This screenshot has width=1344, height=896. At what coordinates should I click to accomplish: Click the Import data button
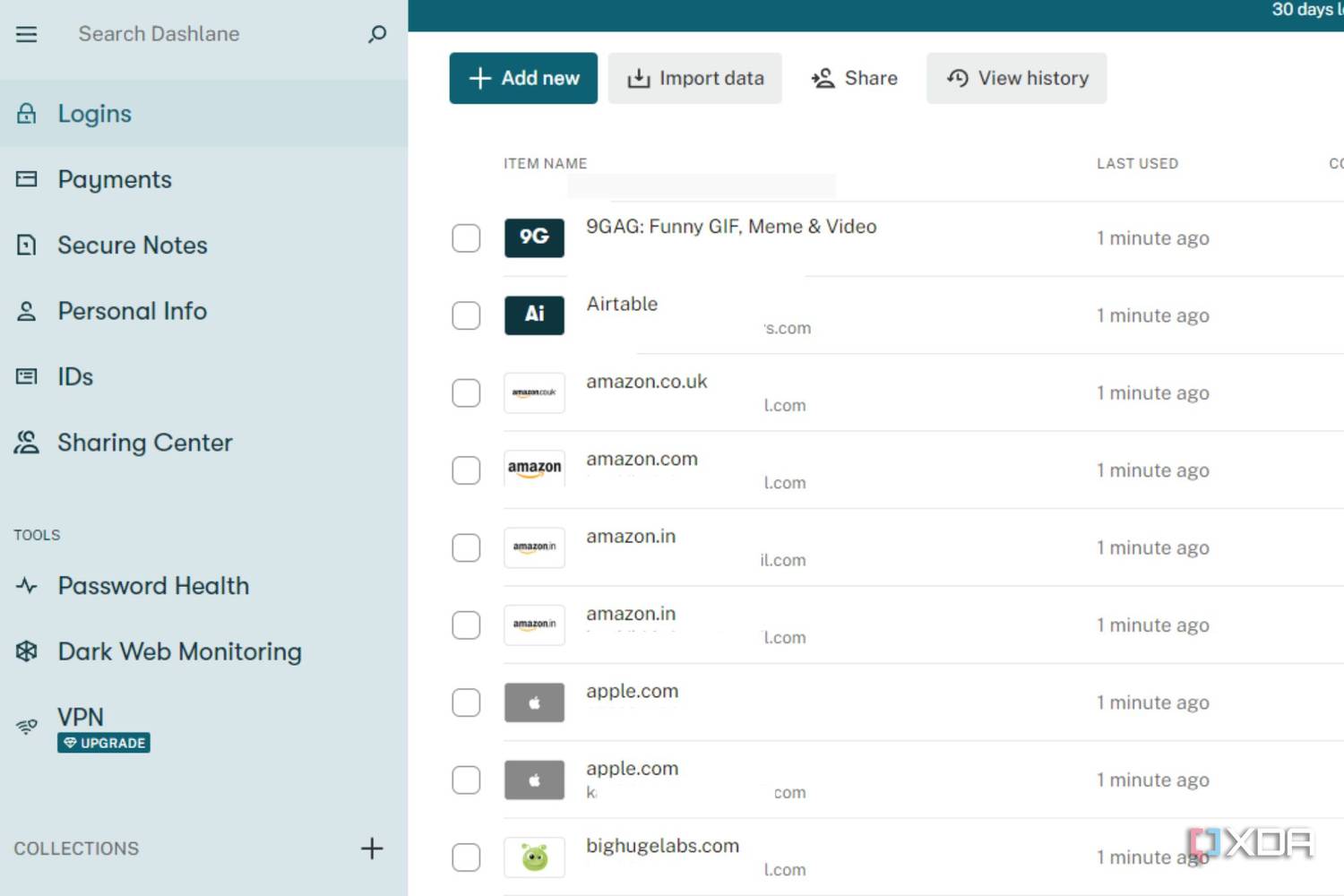[x=695, y=78]
